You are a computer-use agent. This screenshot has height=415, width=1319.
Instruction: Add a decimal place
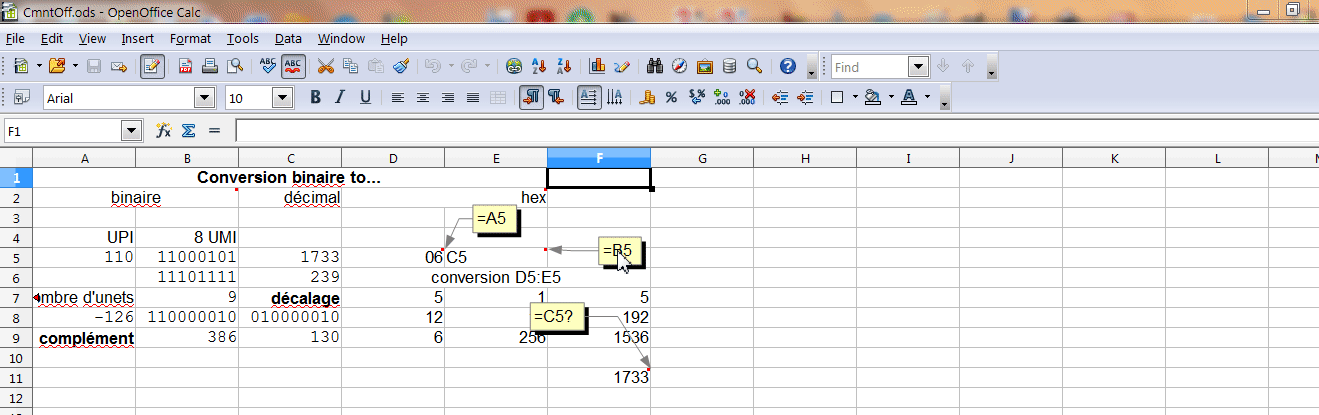pyautogui.click(x=722, y=97)
